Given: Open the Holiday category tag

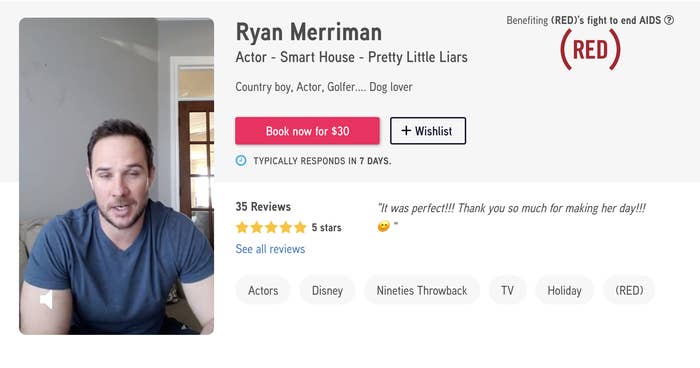Looking at the screenshot, I should point(564,290).
